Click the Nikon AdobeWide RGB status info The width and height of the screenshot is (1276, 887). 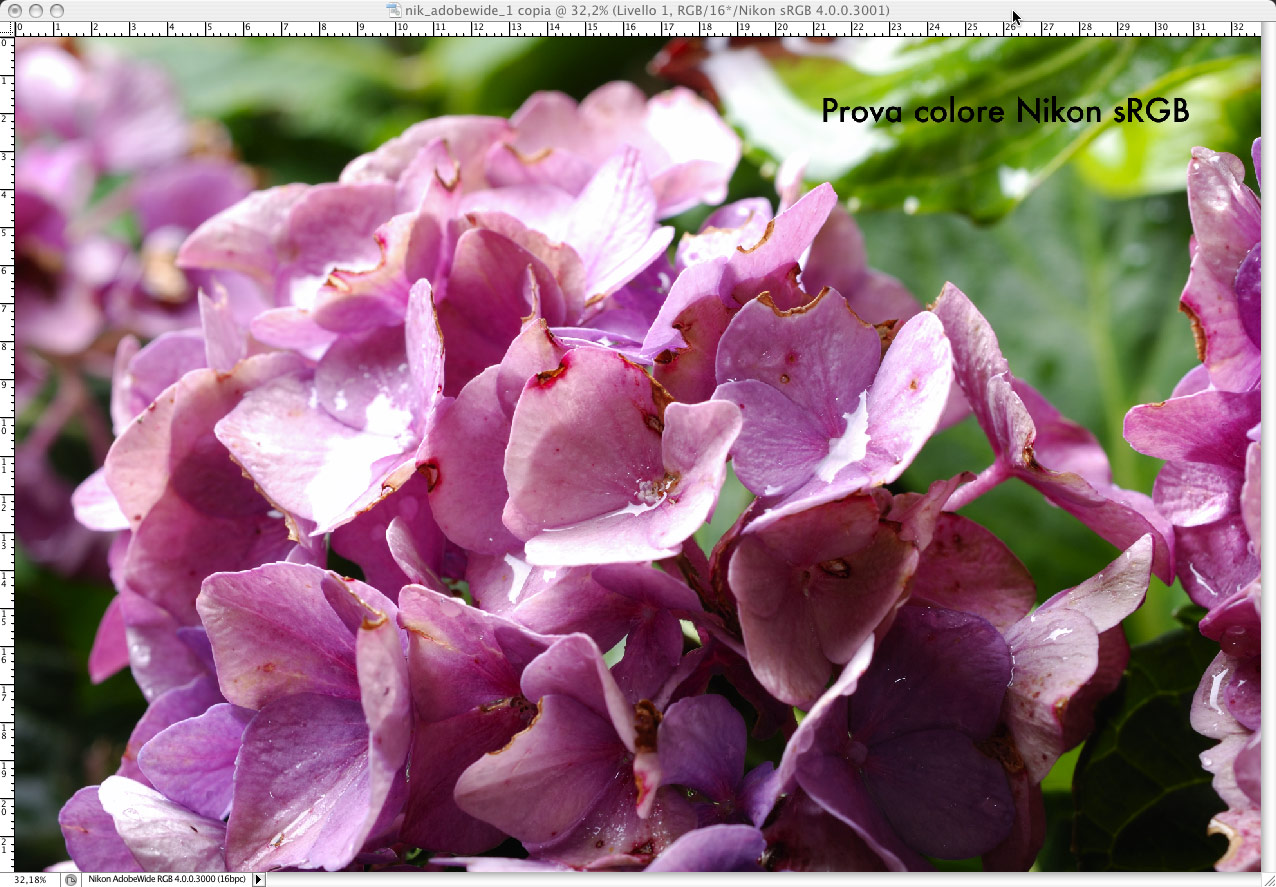point(168,880)
